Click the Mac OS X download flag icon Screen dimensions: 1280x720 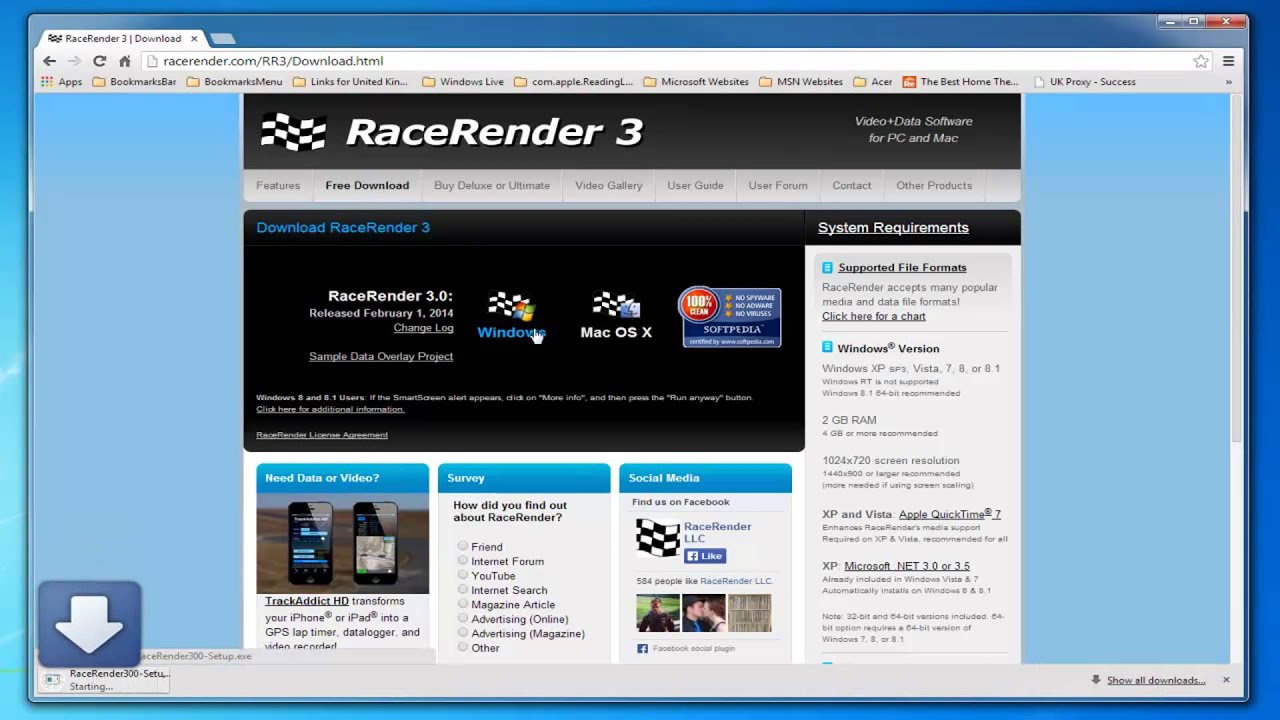click(x=616, y=305)
